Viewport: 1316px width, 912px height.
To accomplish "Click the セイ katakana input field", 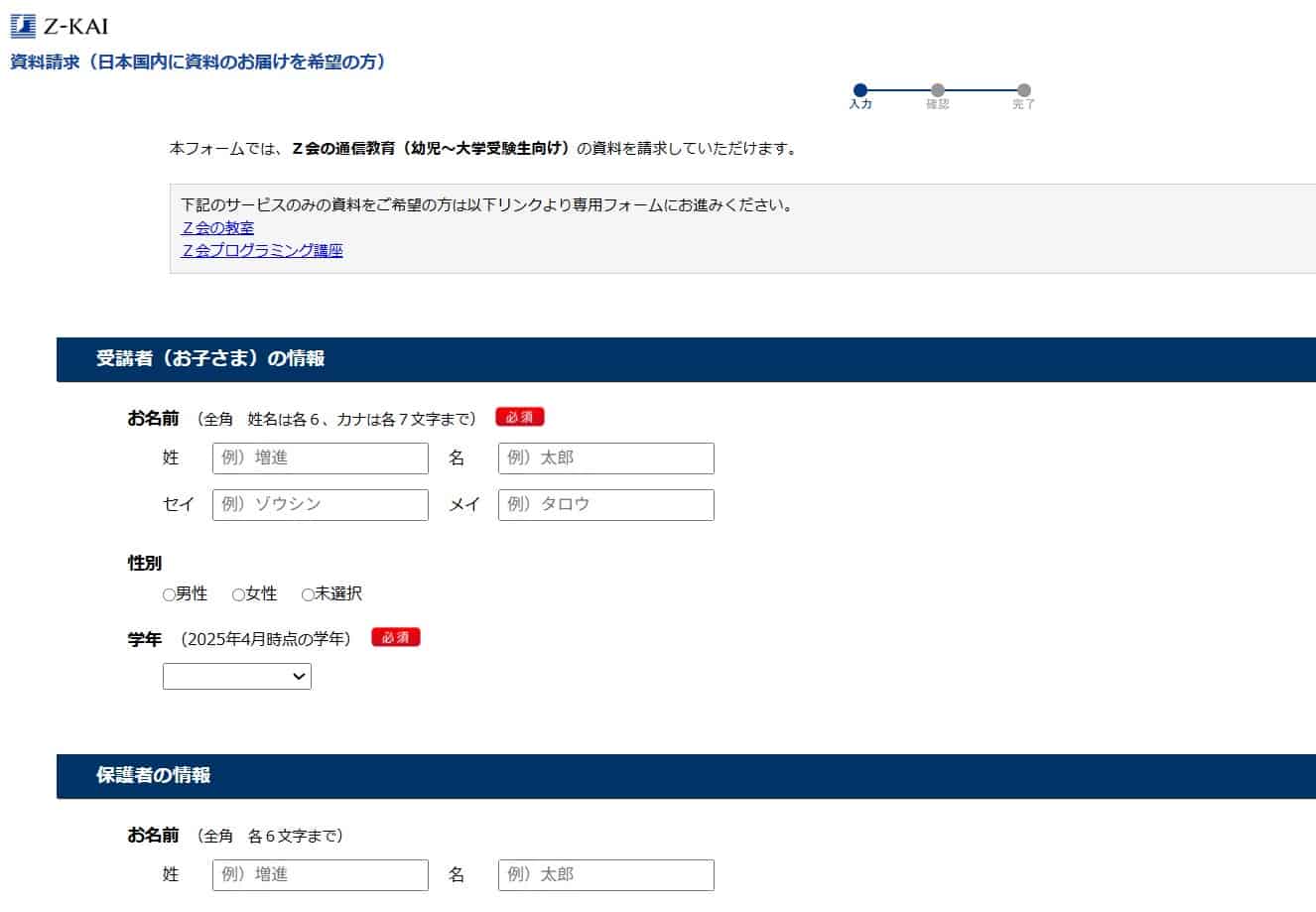I will point(321,505).
